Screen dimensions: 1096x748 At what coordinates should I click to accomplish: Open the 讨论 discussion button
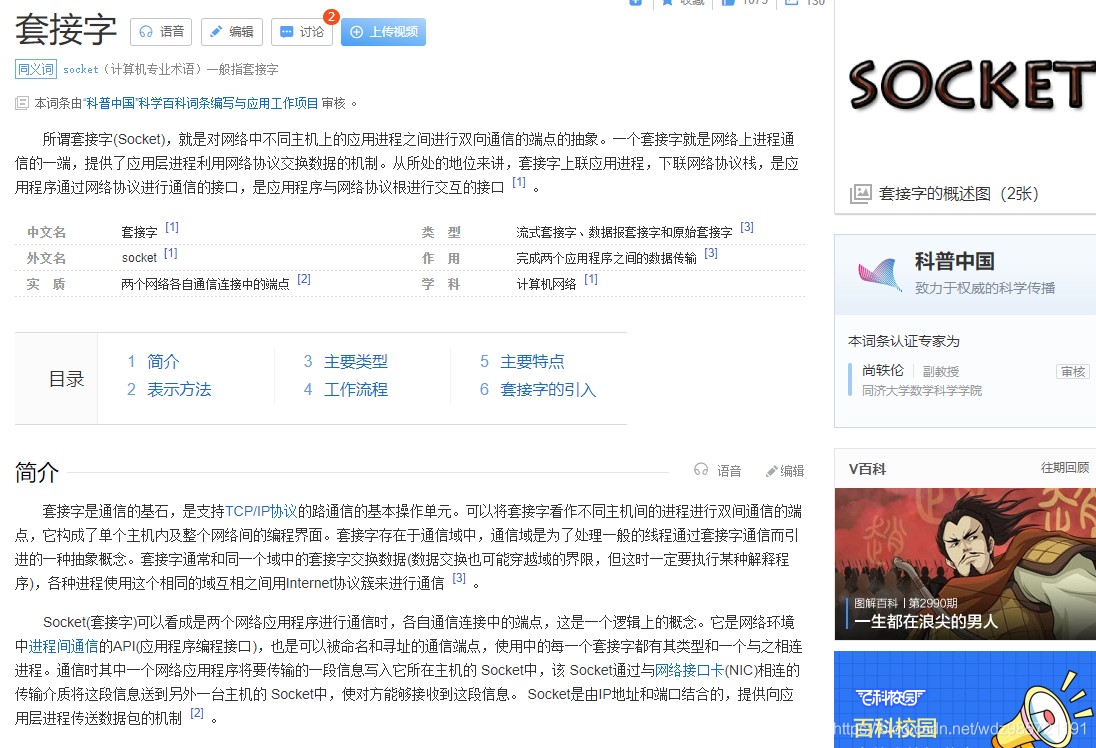(303, 32)
